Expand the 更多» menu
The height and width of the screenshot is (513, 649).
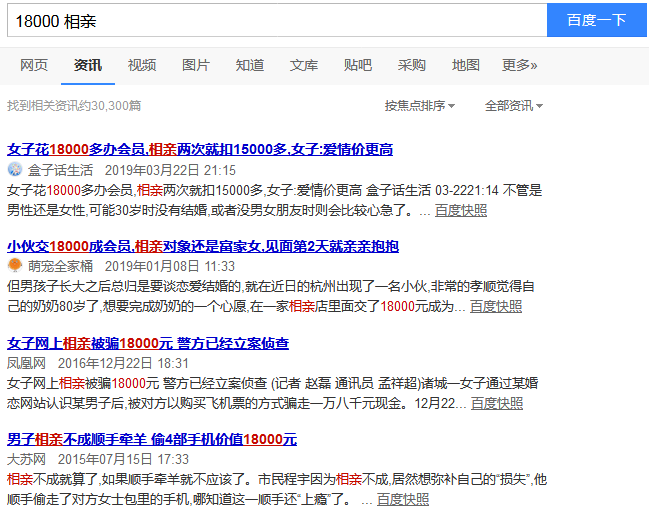pos(519,65)
